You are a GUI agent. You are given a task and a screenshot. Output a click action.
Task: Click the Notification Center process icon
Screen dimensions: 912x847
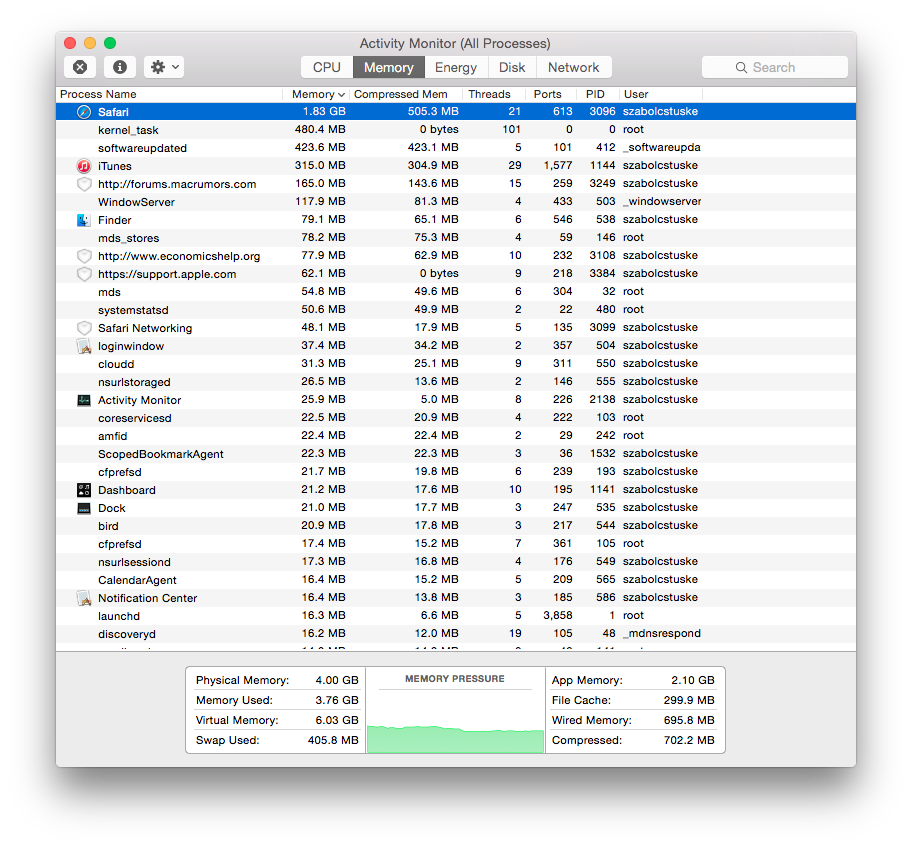point(84,598)
